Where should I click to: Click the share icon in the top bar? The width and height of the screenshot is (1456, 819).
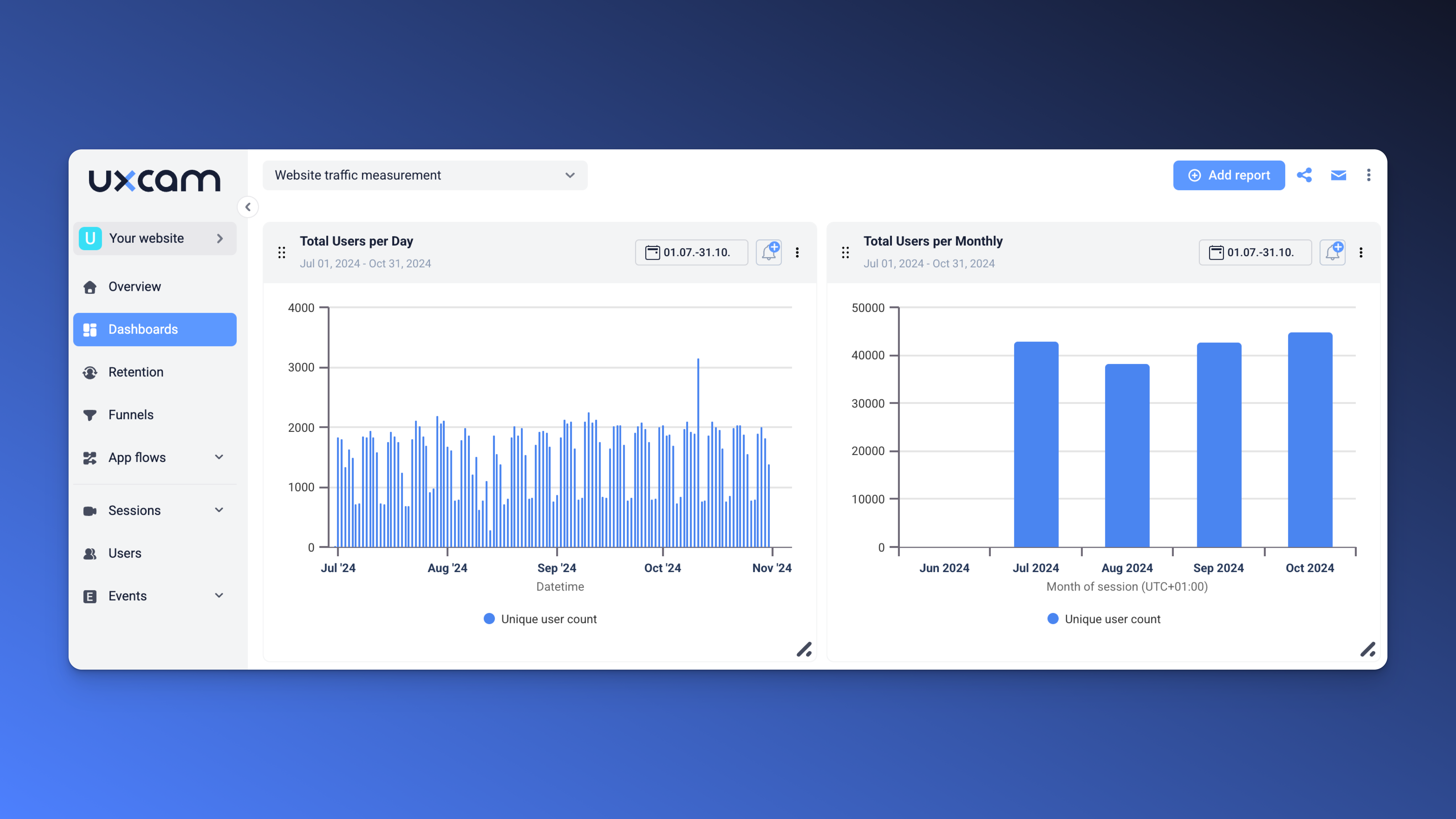[x=1305, y=175]
